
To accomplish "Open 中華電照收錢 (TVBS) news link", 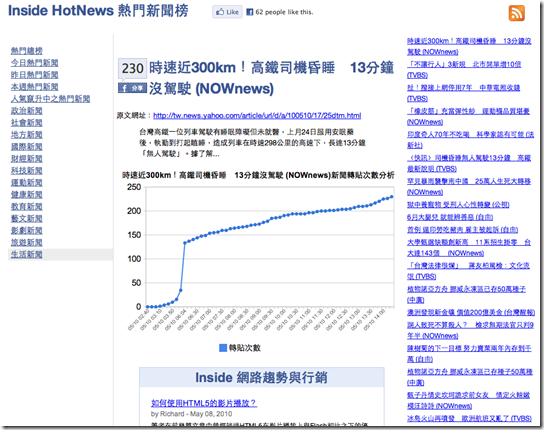I will click(x=464, y=93).
